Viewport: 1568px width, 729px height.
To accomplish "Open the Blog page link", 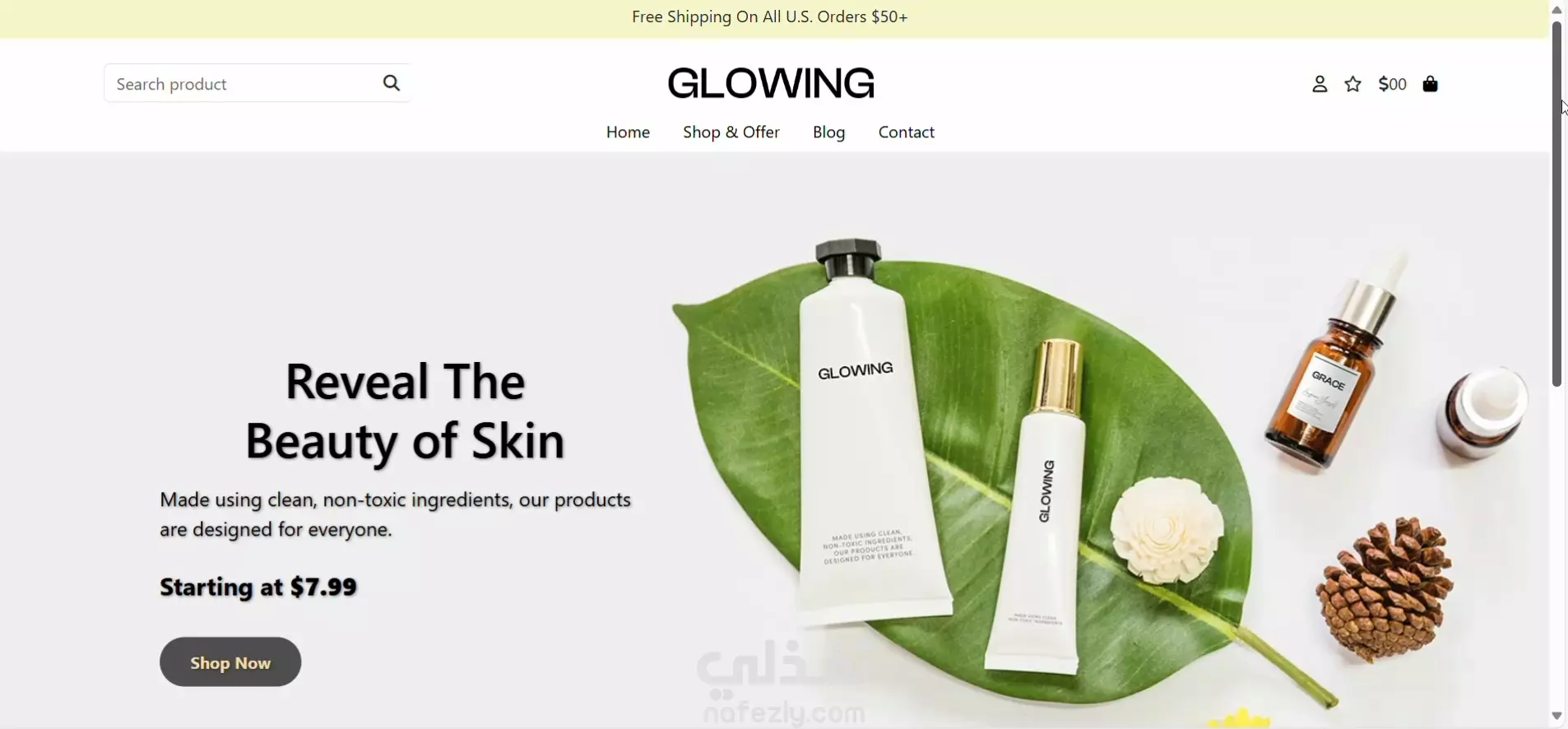I will pyautogui.click(x=828, y=132).
